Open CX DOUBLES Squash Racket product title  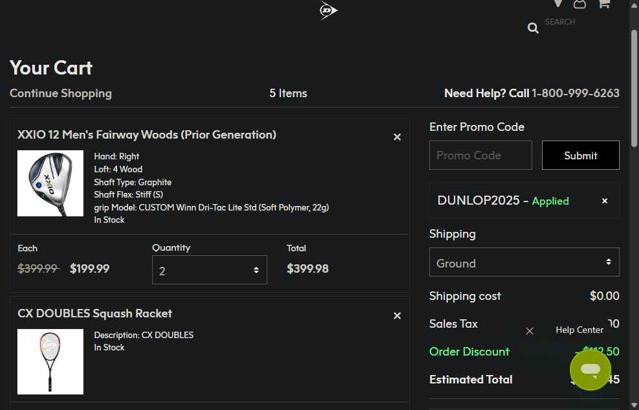tap(95, 313)
